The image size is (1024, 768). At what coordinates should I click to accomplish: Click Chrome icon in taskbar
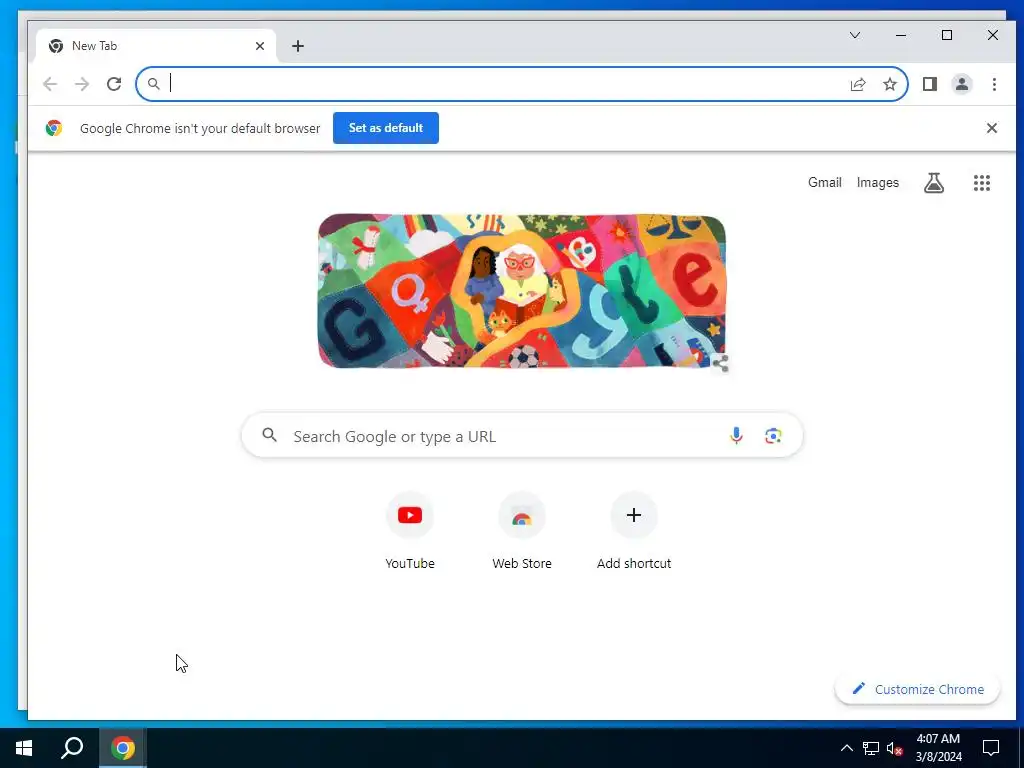(123, 748)
